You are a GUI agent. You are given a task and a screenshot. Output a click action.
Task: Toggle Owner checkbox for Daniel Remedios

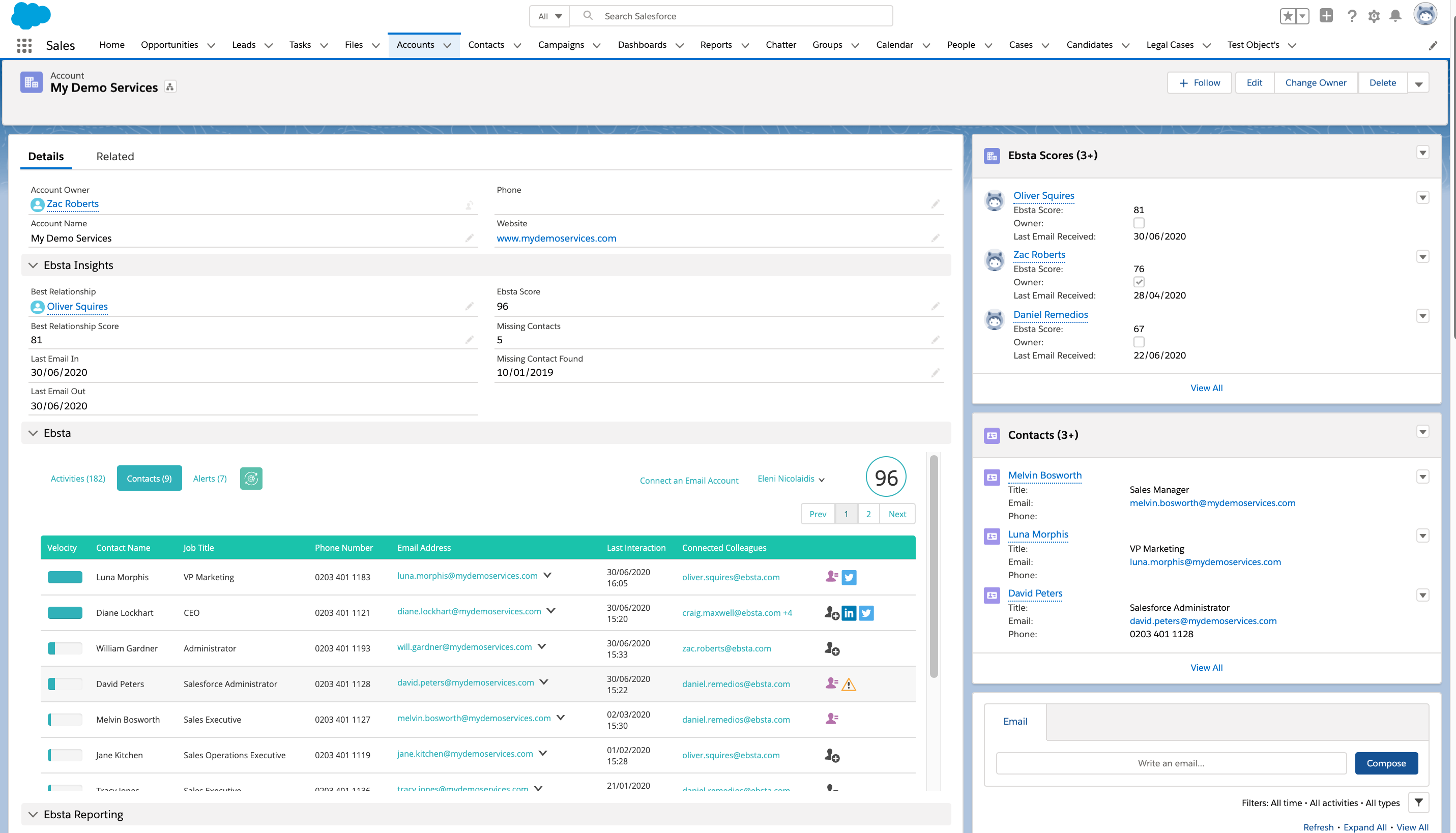pos(1139,342)
